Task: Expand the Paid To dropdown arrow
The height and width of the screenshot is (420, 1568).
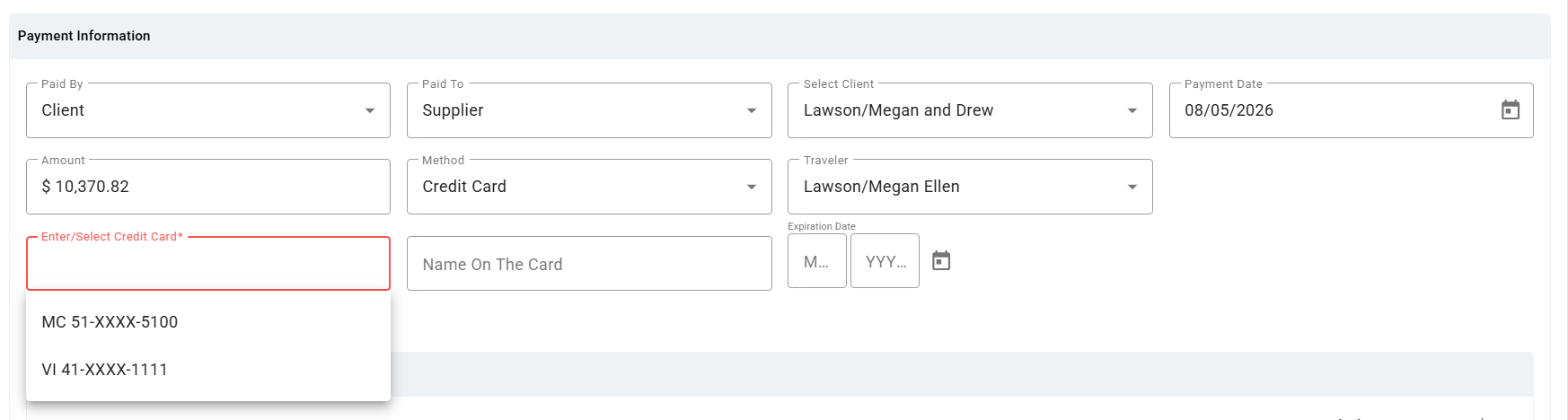Action: (752, 110)
